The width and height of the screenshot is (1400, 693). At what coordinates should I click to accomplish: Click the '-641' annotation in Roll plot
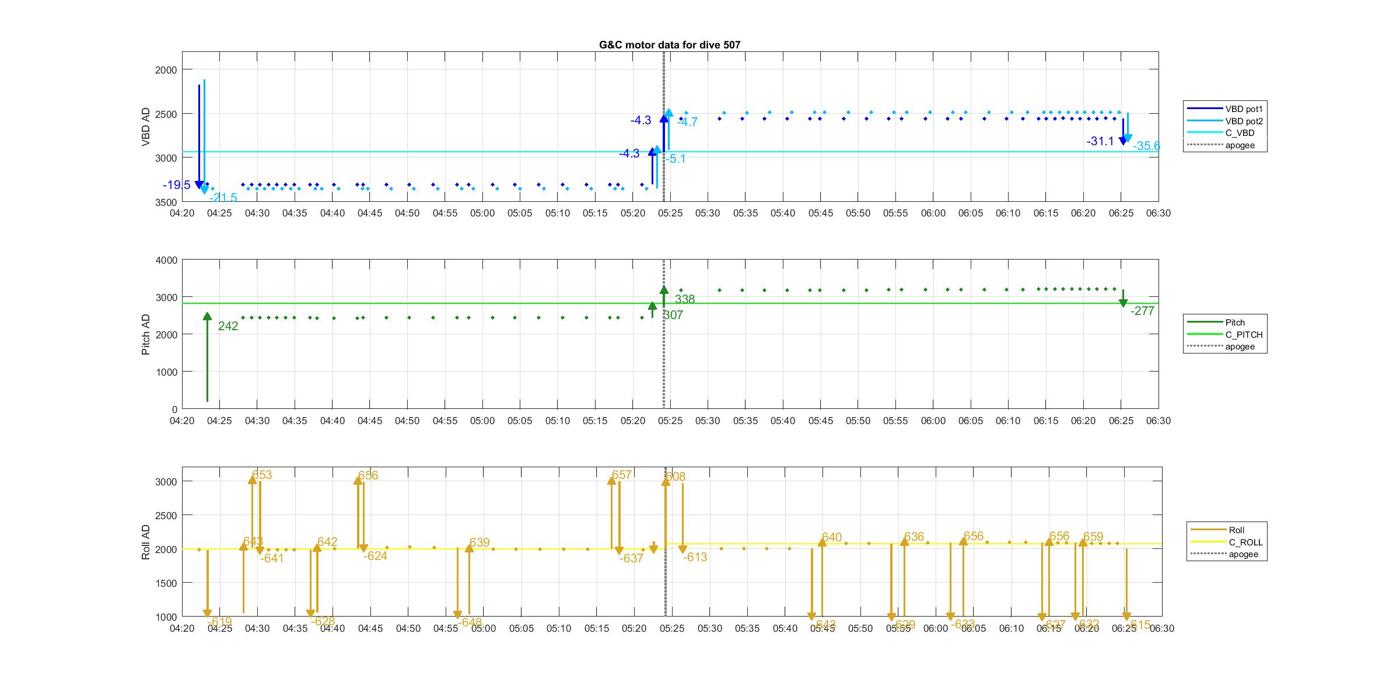coord(272,559)
